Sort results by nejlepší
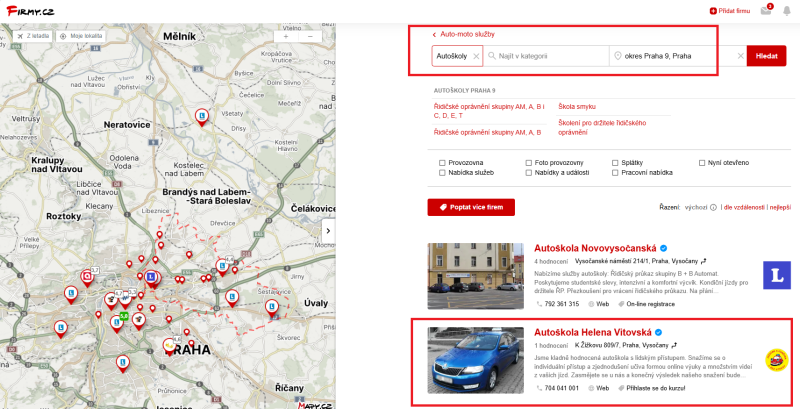Image resolution: width=800 pixels, height=409 pixels. tap(781, 208)
